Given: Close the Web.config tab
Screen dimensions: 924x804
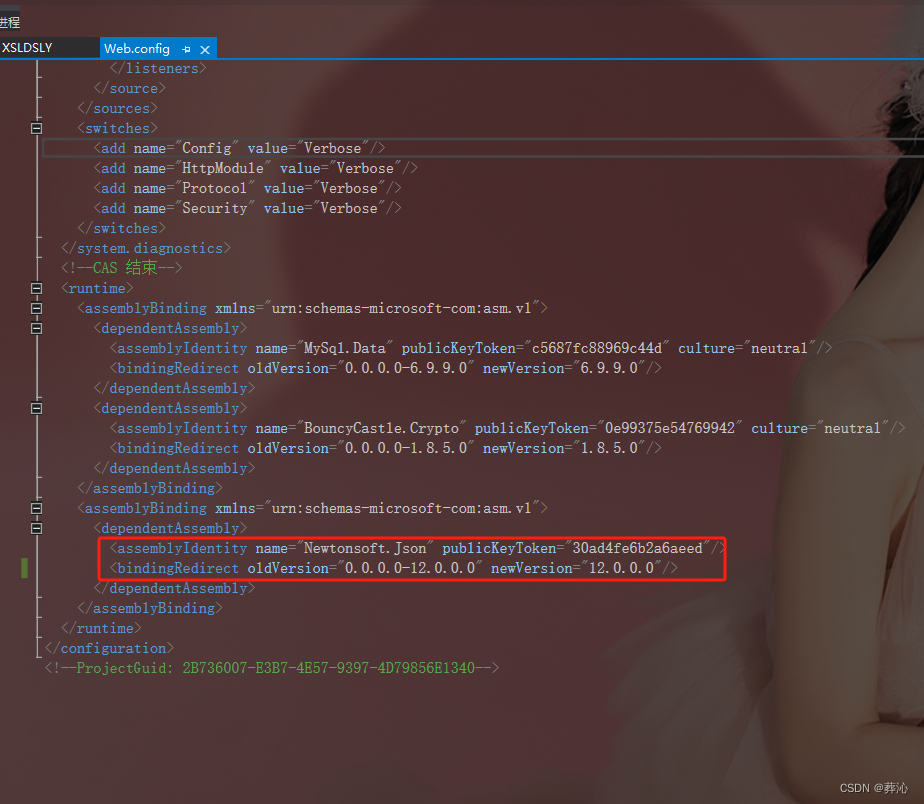Looking at the screenshot, I should (x=205, y=48).
